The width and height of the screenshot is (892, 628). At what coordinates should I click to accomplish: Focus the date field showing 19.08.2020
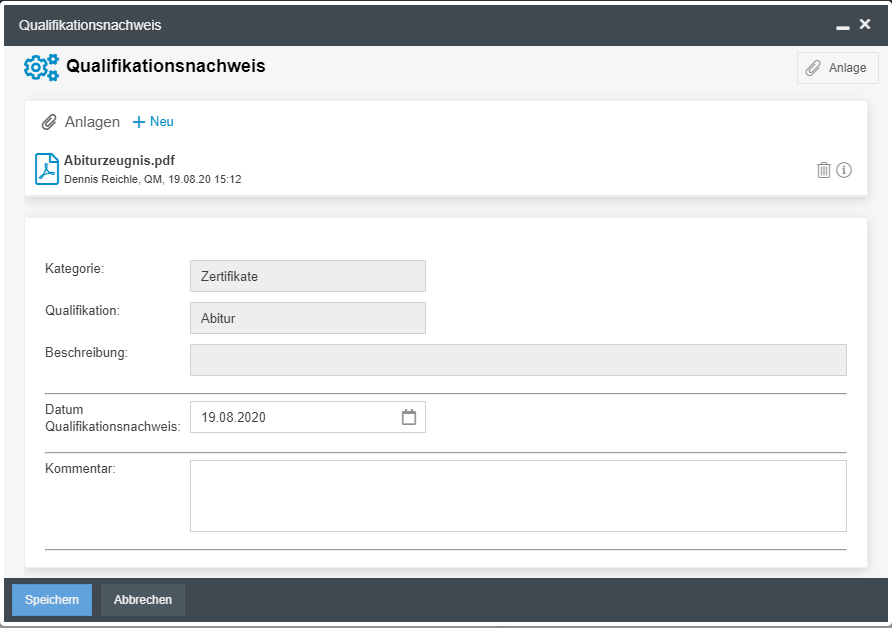point(290,418)
